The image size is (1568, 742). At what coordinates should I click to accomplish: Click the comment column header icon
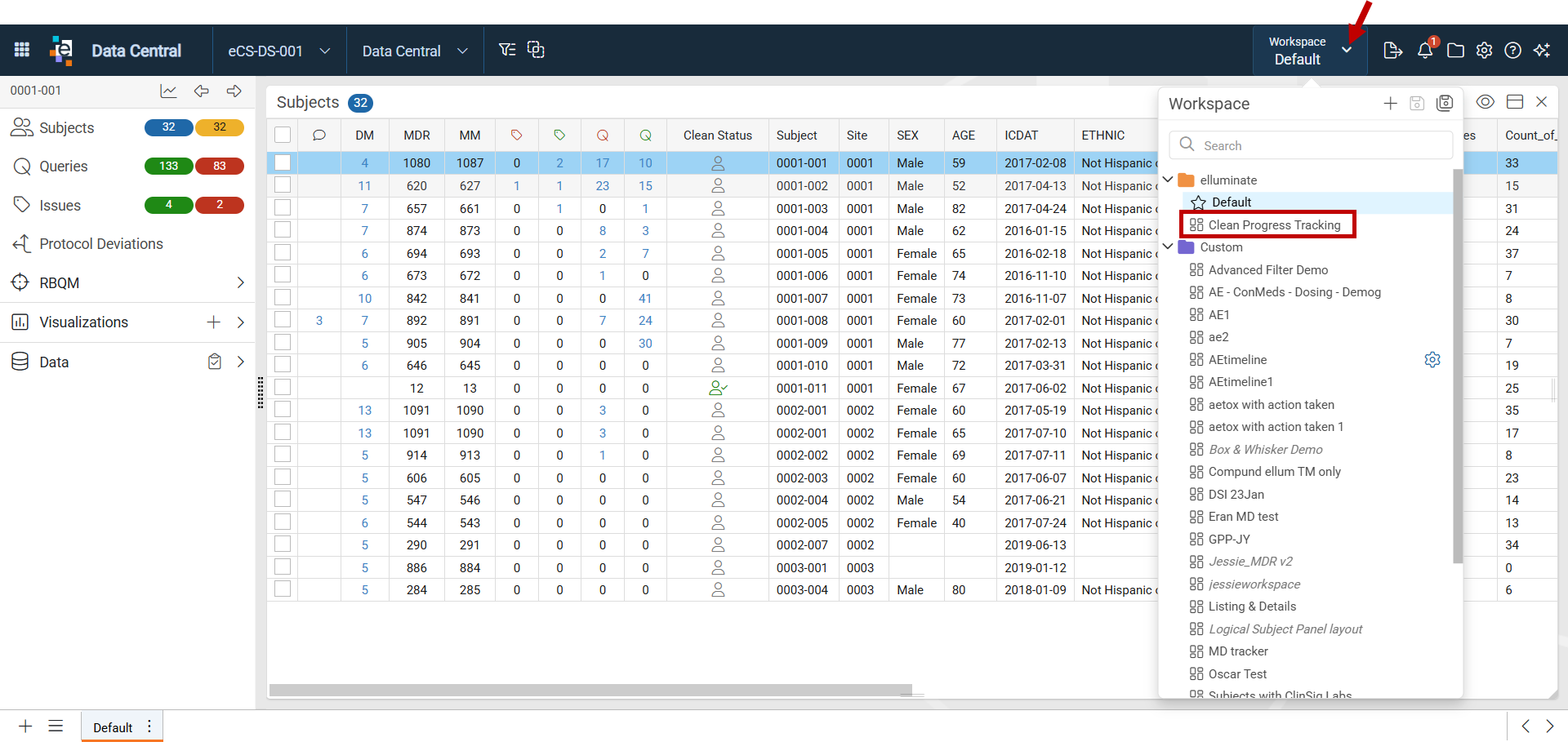pyautogui.click(x=319, y=136)
